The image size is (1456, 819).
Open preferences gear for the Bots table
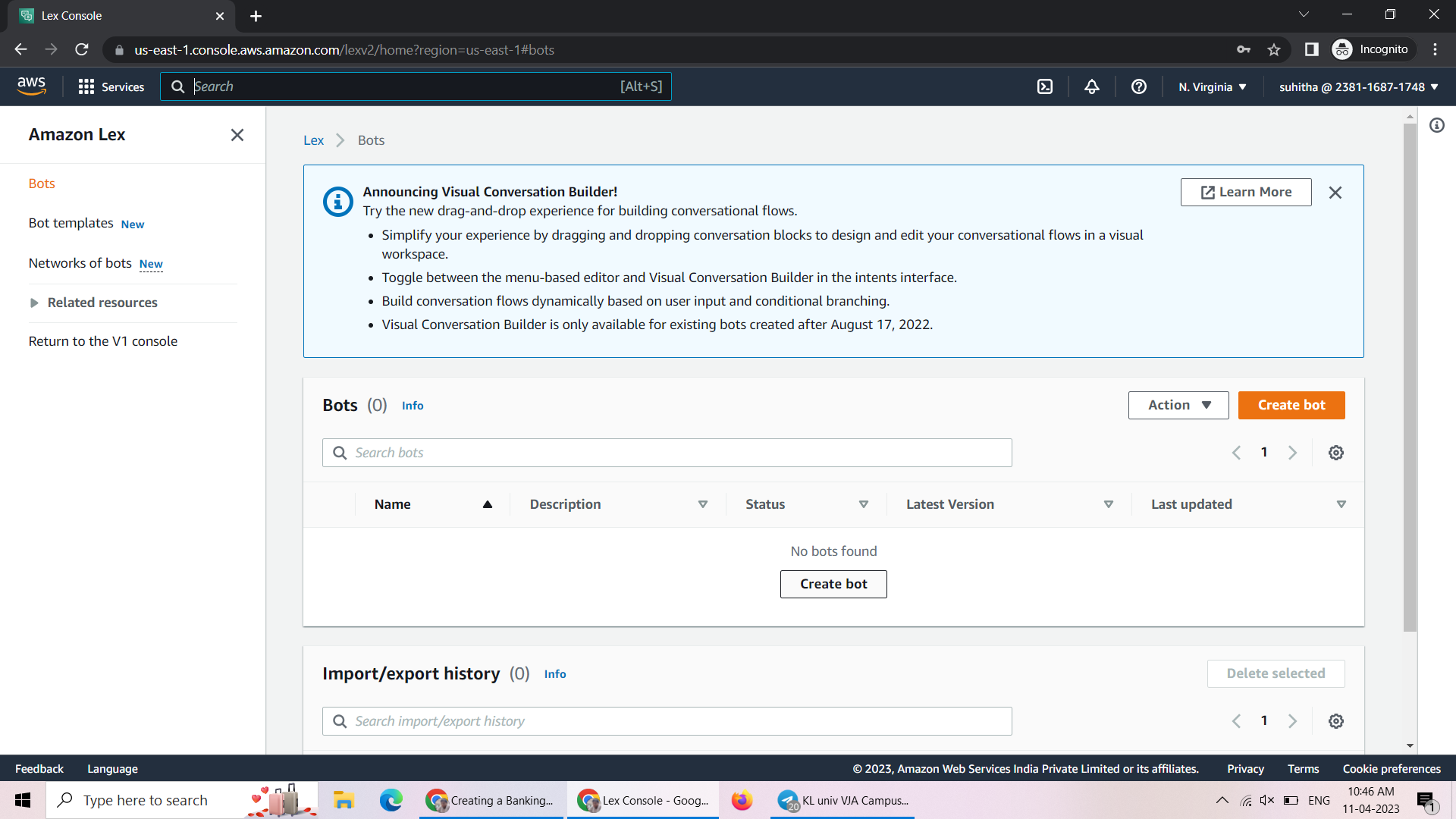point(1336,452)
